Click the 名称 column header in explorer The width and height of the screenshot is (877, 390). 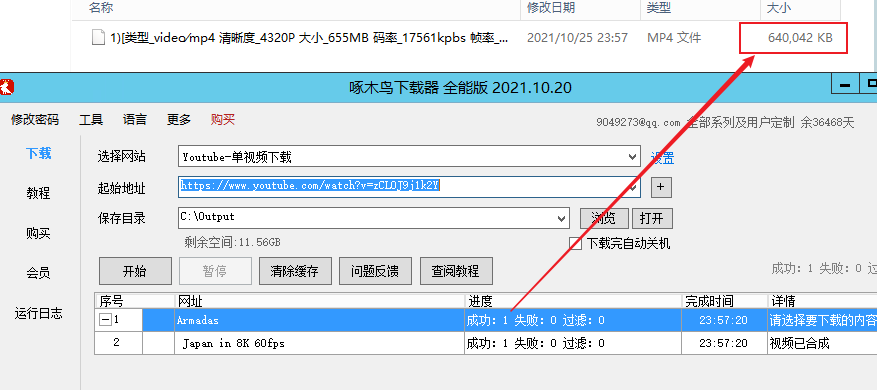coord(101,8)
